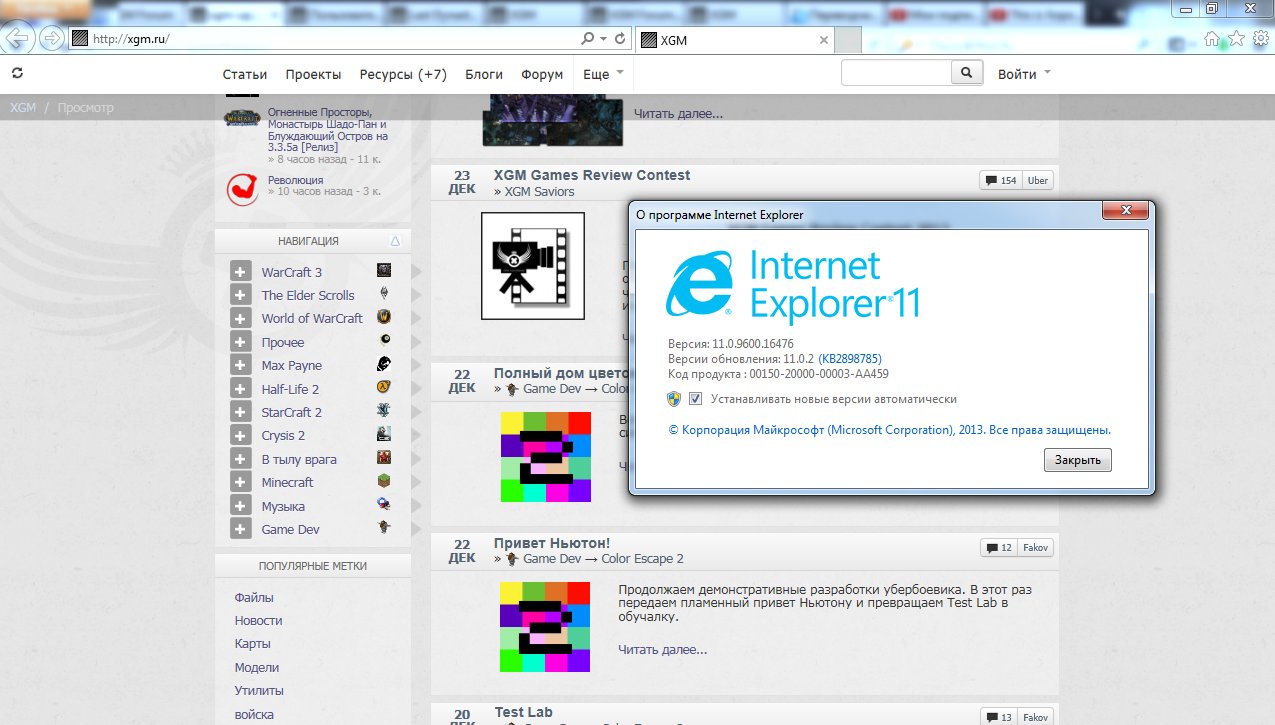
Task: Open the XGM Saviors project link
Action: click(x=539, y=191)
